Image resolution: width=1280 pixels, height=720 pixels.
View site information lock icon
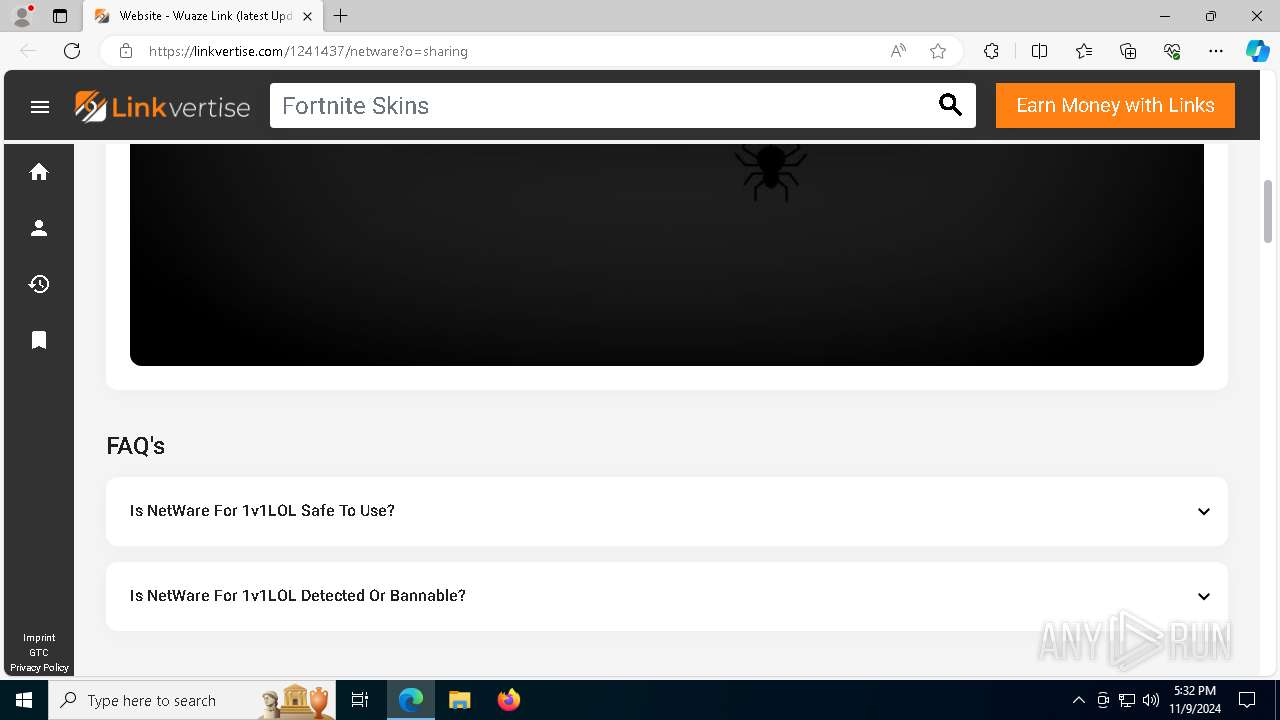[x=126, y=51]
